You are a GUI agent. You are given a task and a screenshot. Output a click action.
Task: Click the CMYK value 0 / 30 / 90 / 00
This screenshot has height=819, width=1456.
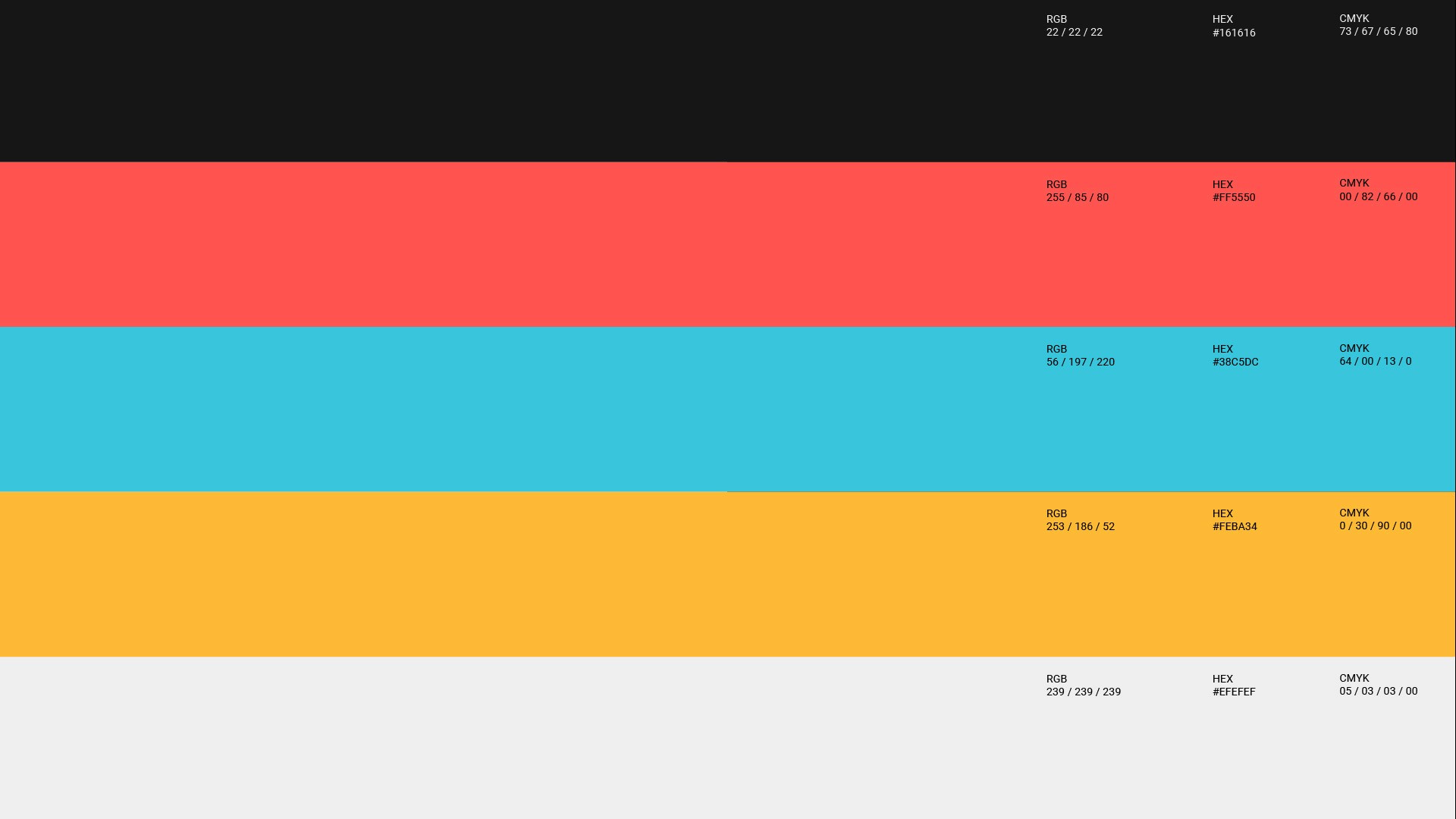click(1375, 526)
